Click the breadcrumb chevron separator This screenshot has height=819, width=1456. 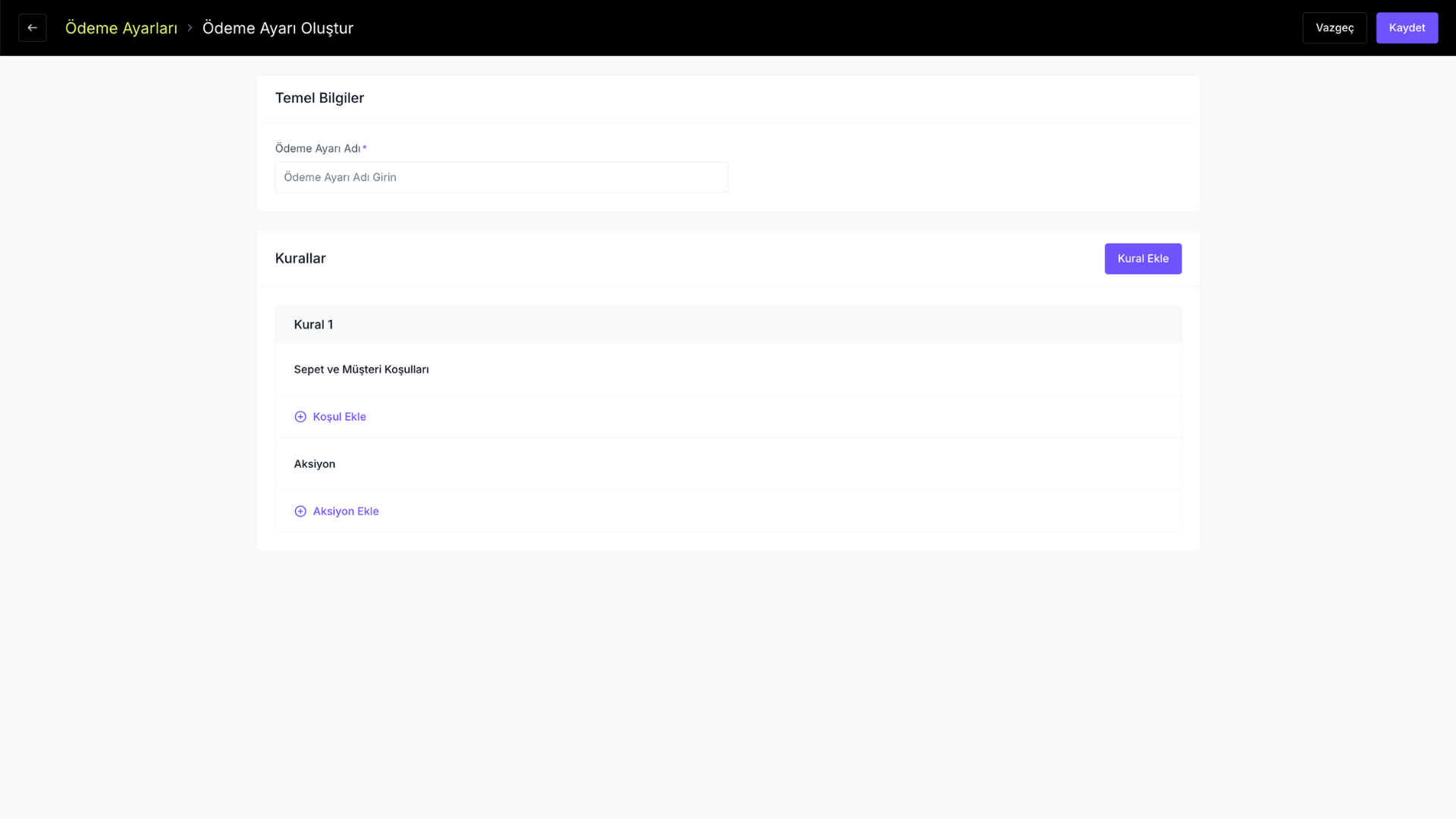(190, 28)
